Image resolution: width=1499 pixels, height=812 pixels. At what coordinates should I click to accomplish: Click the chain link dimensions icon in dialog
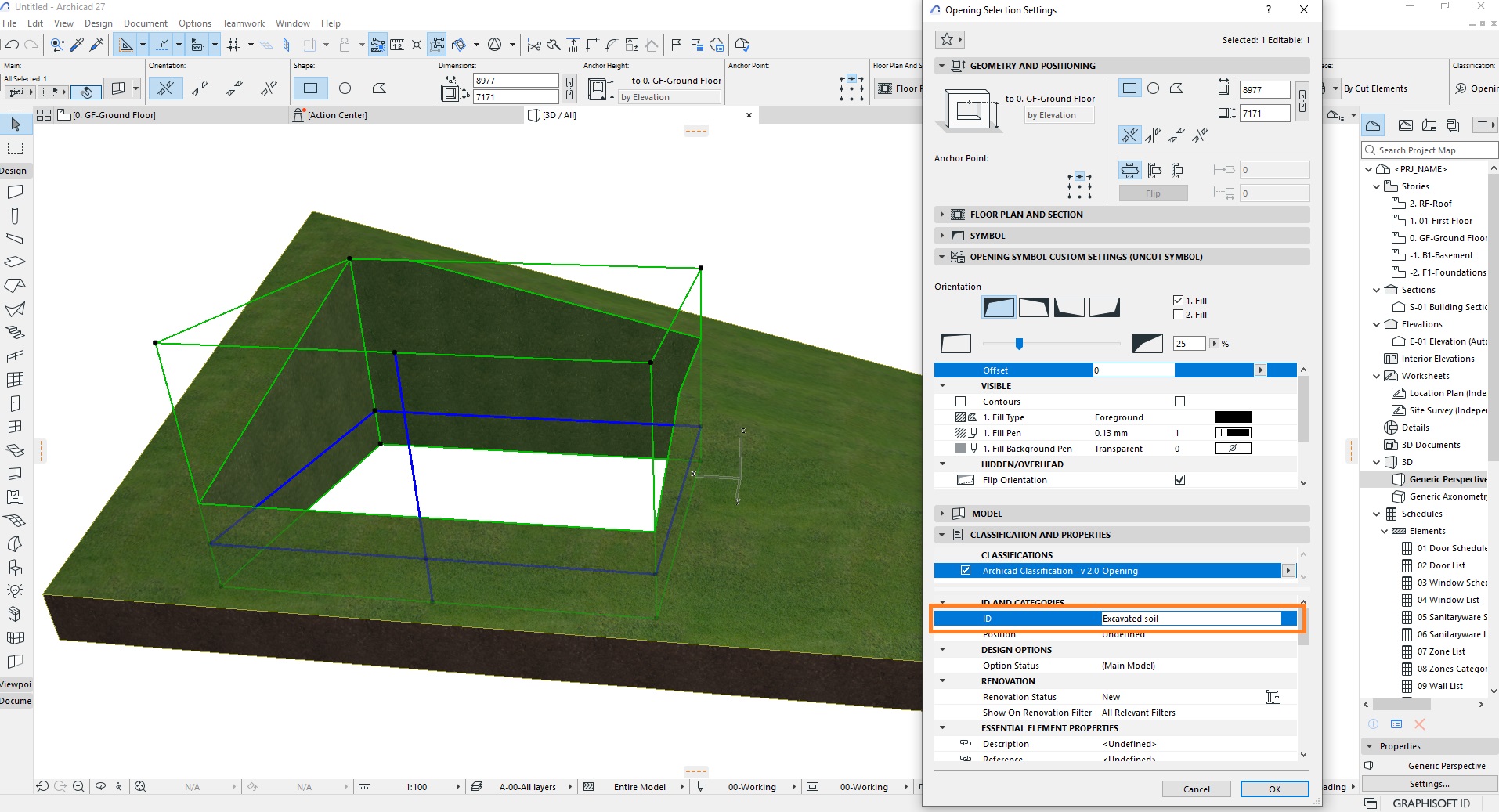[1302, 101]
